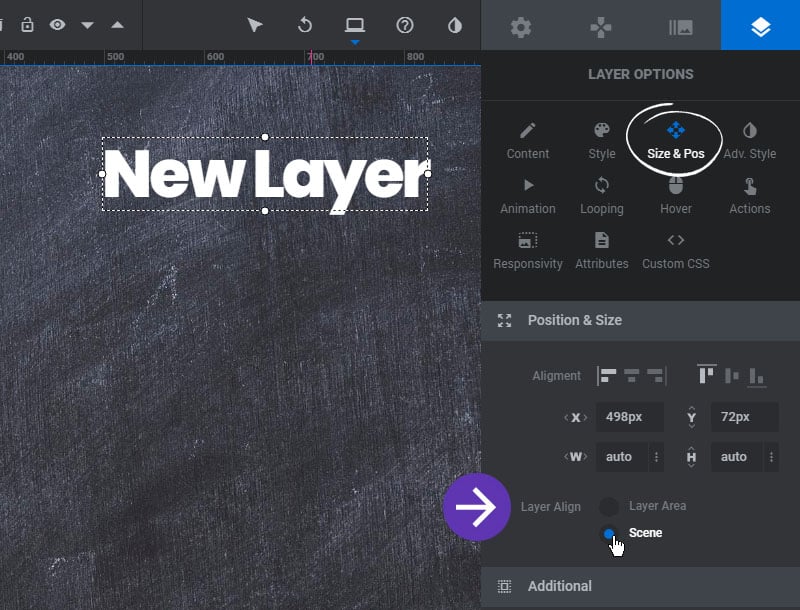Open the layers stack tab
The width and height of the screenshot is (800, 610).
(760, 26)
